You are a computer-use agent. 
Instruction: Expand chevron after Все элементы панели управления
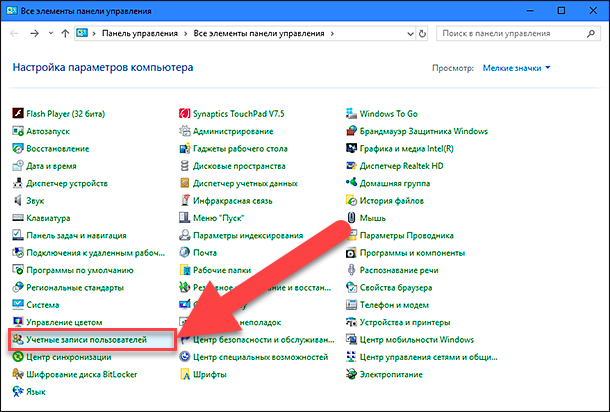[332, 33]
